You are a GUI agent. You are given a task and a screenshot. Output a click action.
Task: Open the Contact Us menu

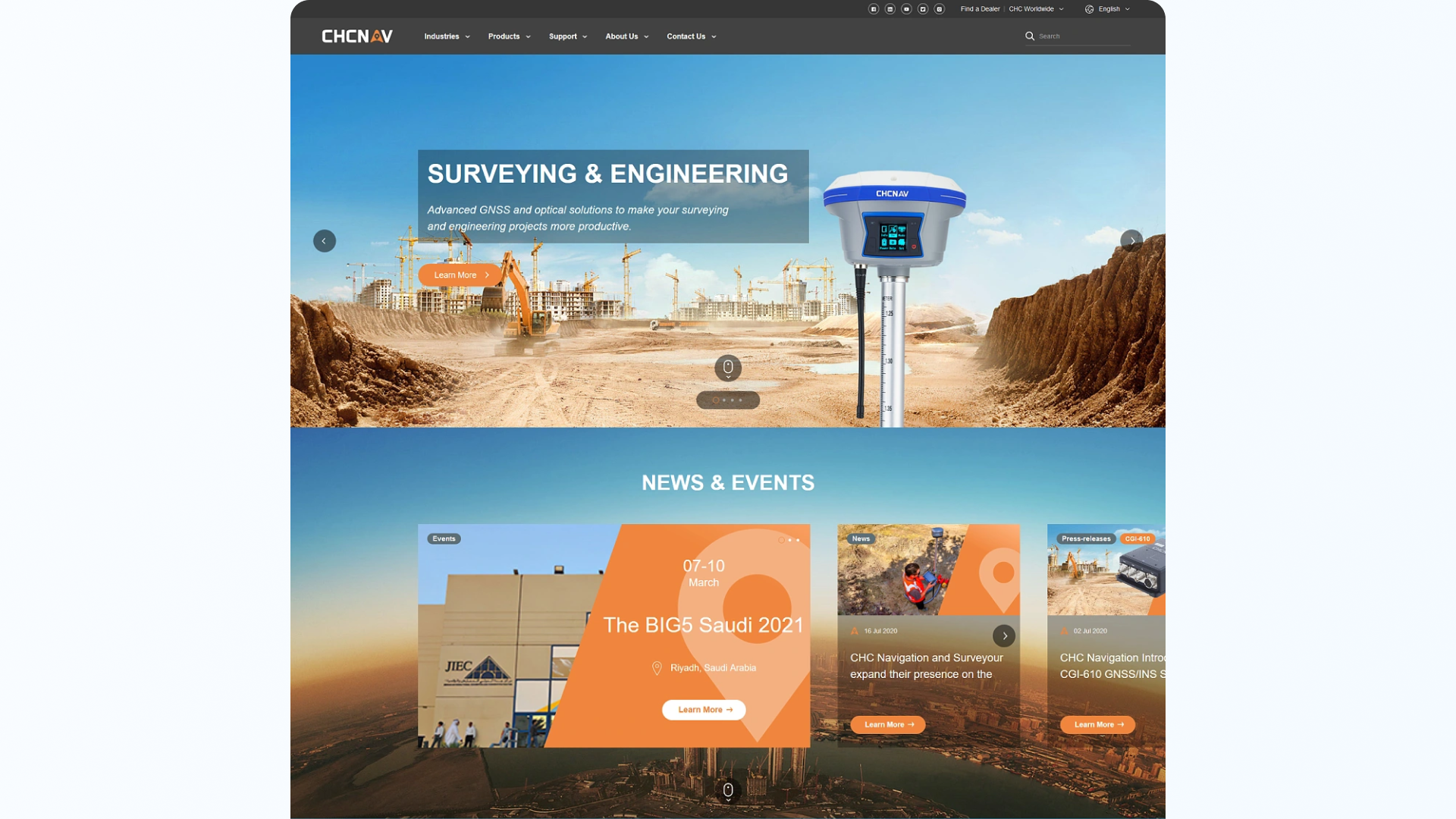coord(691,36)
